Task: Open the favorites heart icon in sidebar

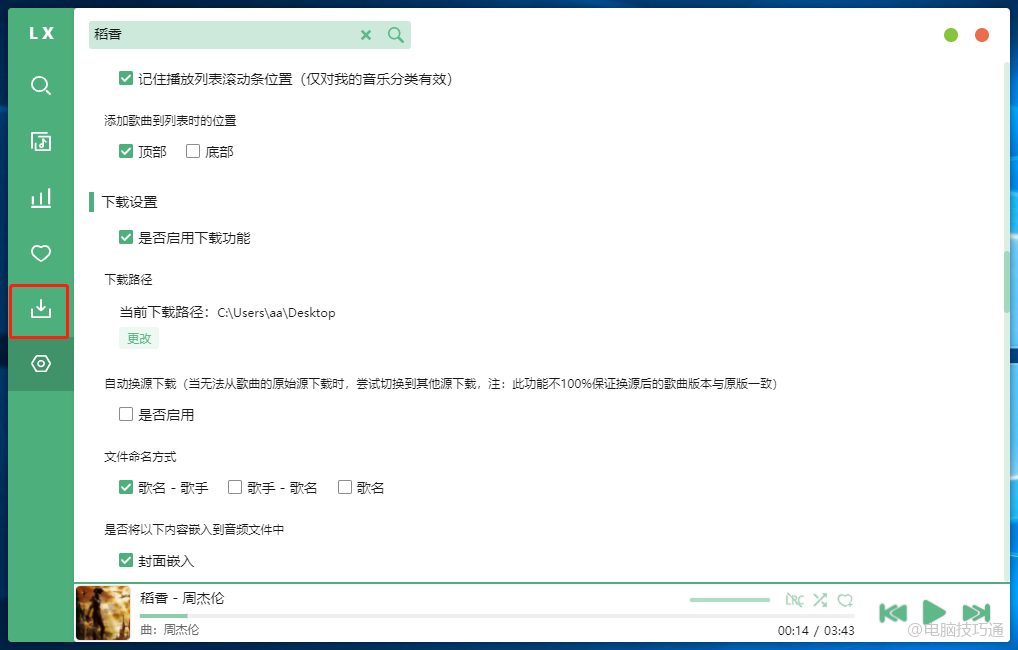Action: (41, 254)
